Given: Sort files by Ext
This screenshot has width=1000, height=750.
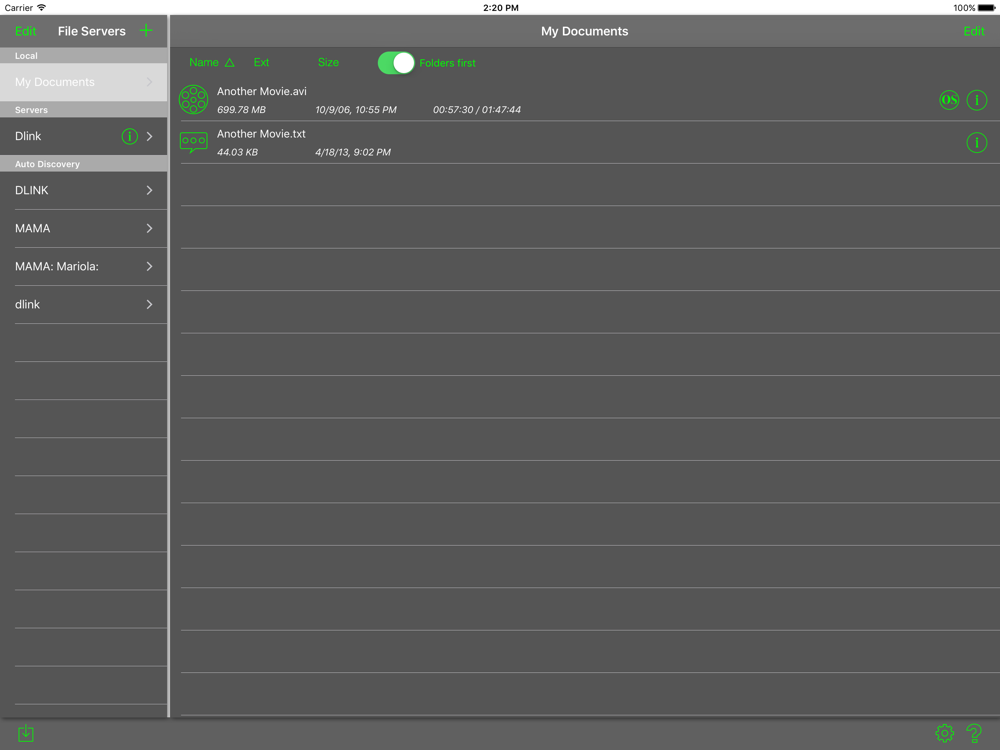Looking at the screenshot, I should click(261, 62).
